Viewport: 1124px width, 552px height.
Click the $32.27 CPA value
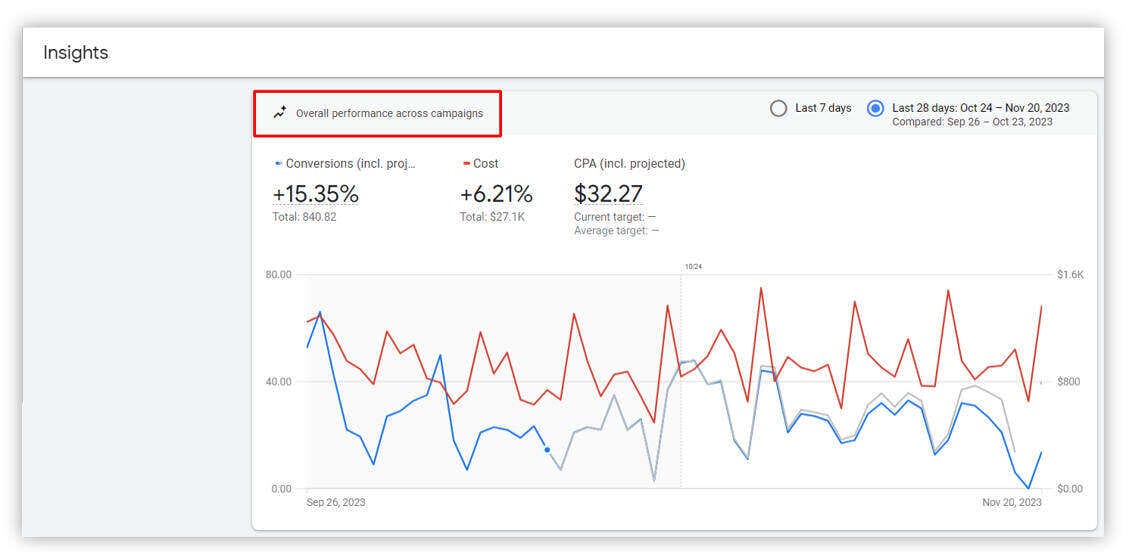608,194
